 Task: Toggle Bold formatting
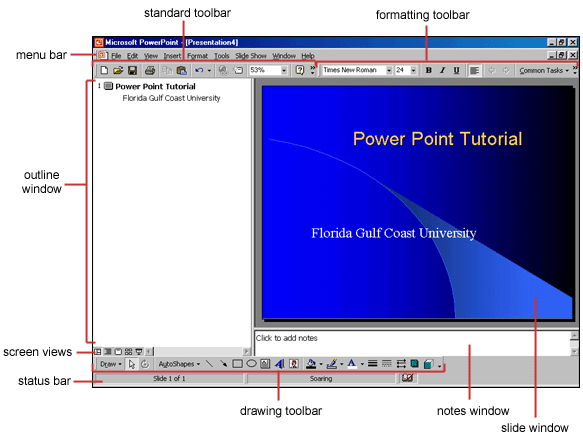pyautogui.click(x=428, y=70)
